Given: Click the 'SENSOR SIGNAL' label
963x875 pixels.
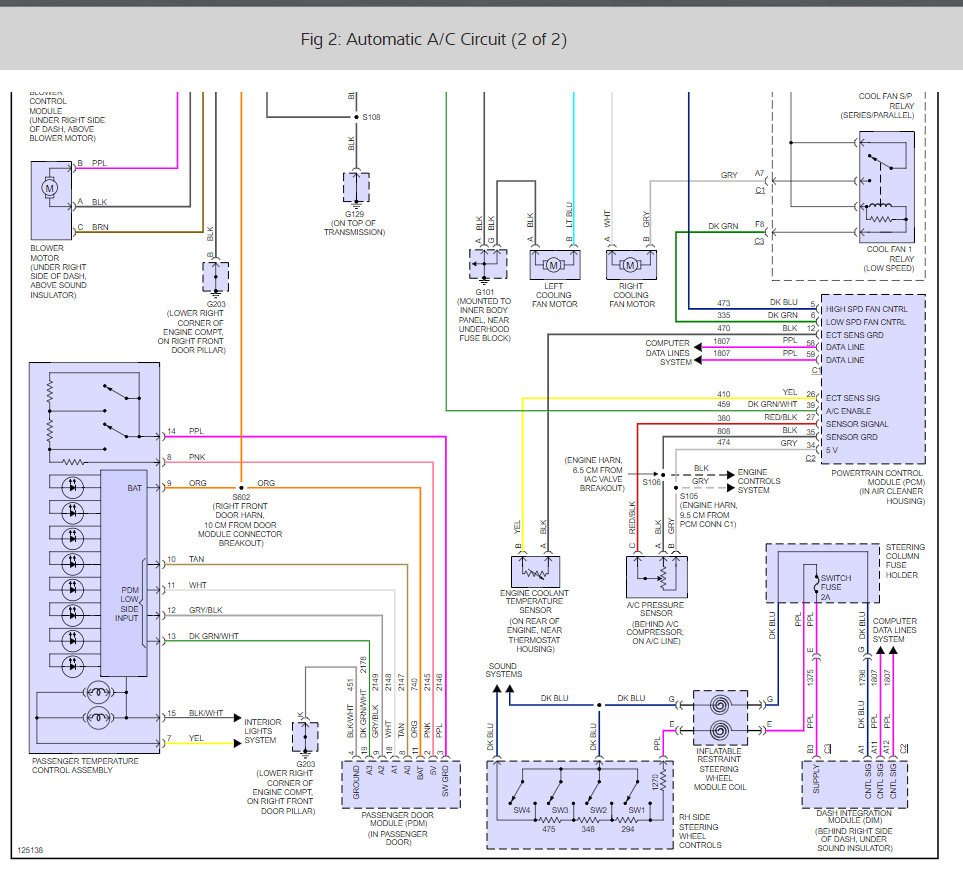Looking at the screenshot, I should 857,424.
